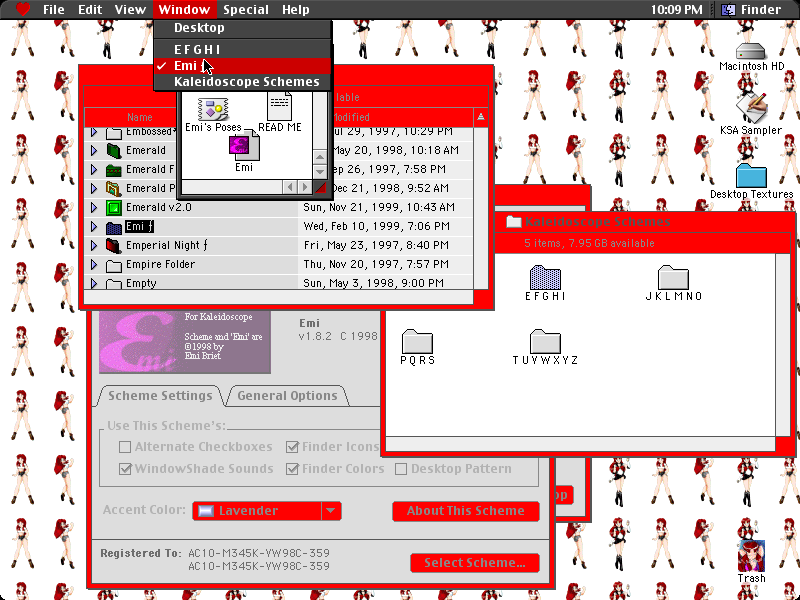Click the Finder application menu icon
This screenshot has height=600, width=800.
[728, 9]
